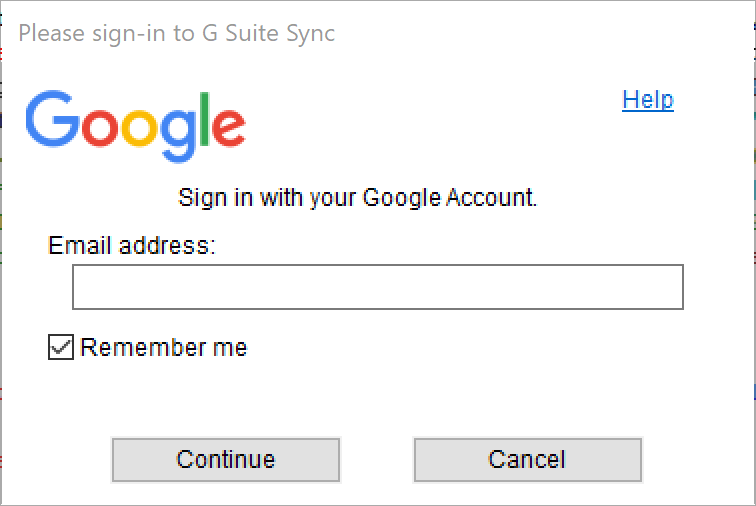Click the green l in Google logo
This screenshot has width=756, height=506.
(204, 119)
